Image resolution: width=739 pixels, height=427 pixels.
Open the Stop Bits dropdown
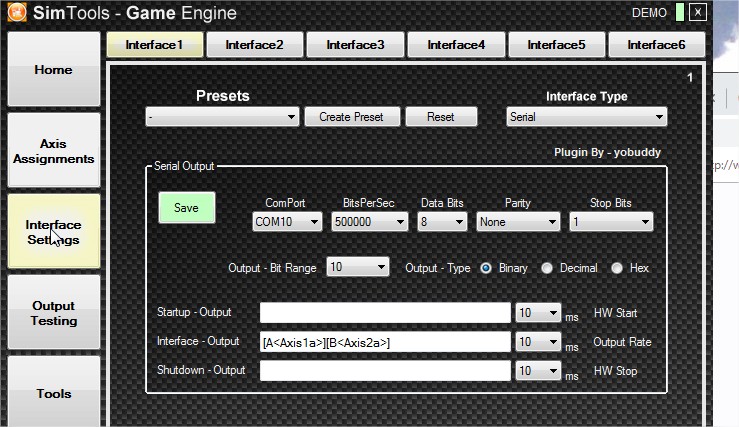click(x=611, y=222)
